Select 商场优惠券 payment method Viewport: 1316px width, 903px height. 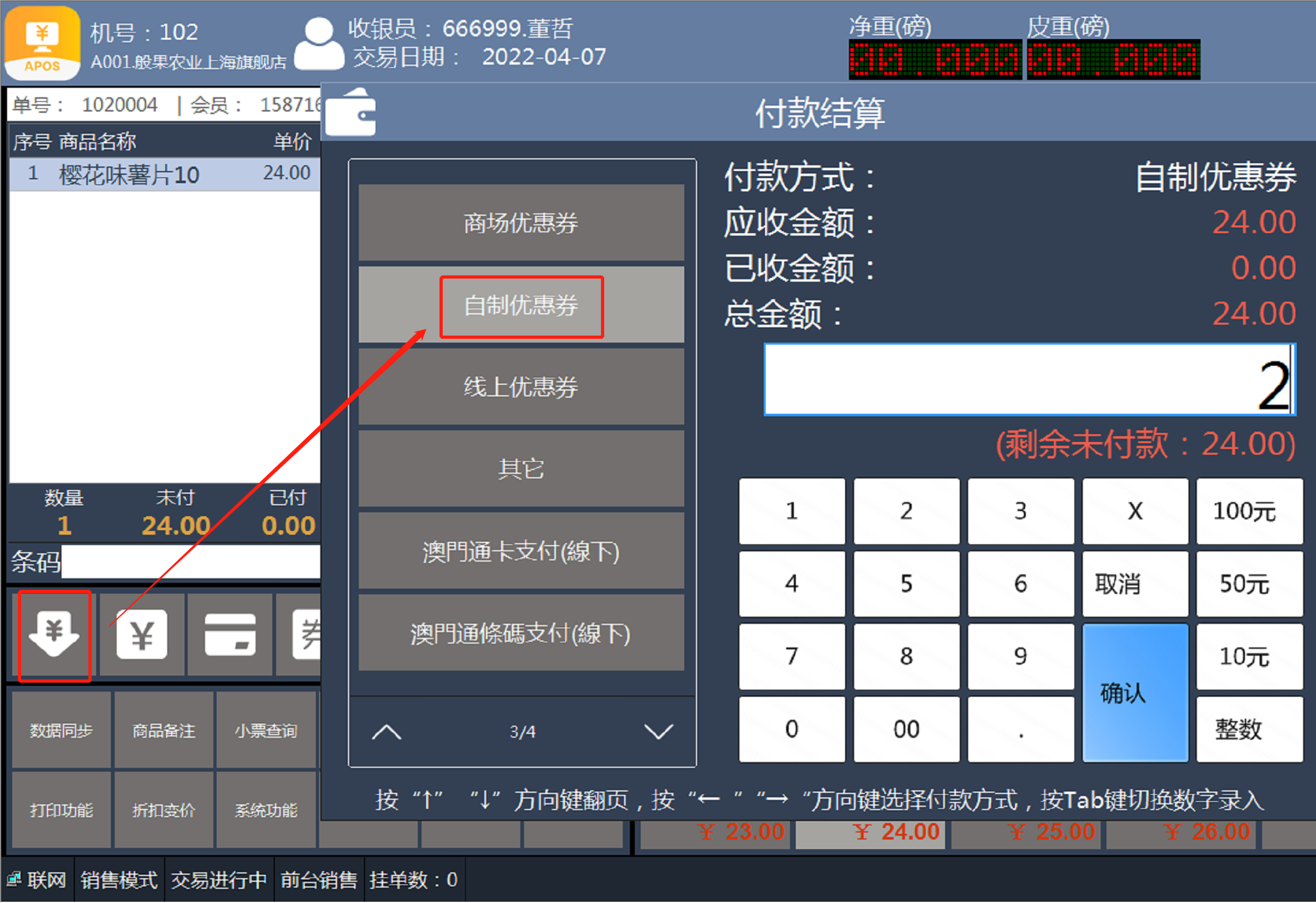[x=521, y=223]
